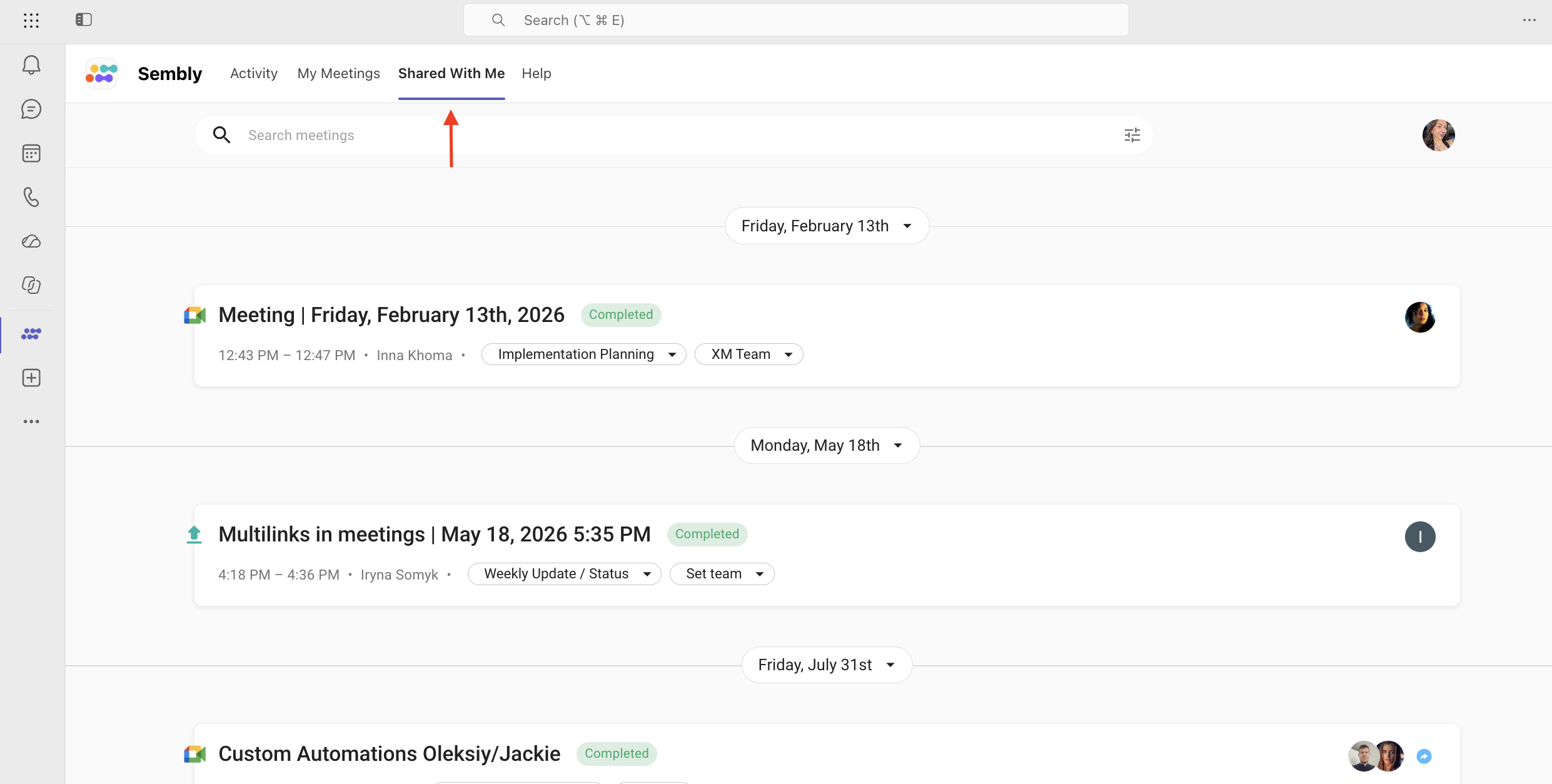1552x784 pixels.
Task: Click Google Meet icon beside Custom Automations meeting
Action: (195, 754)
